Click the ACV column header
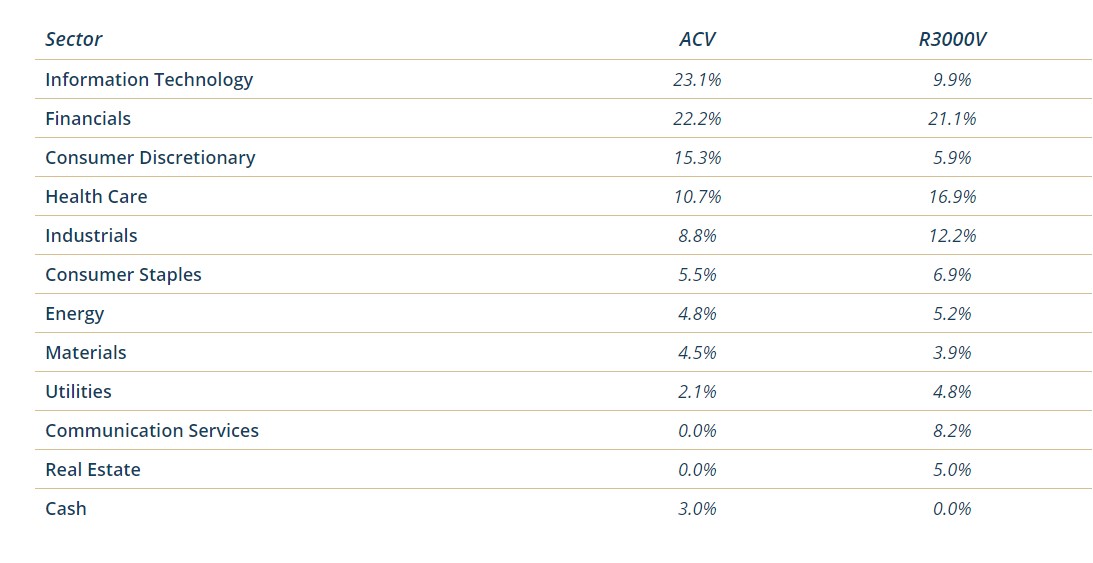Viewport: 1093px width, 563px height. [697, 40]
